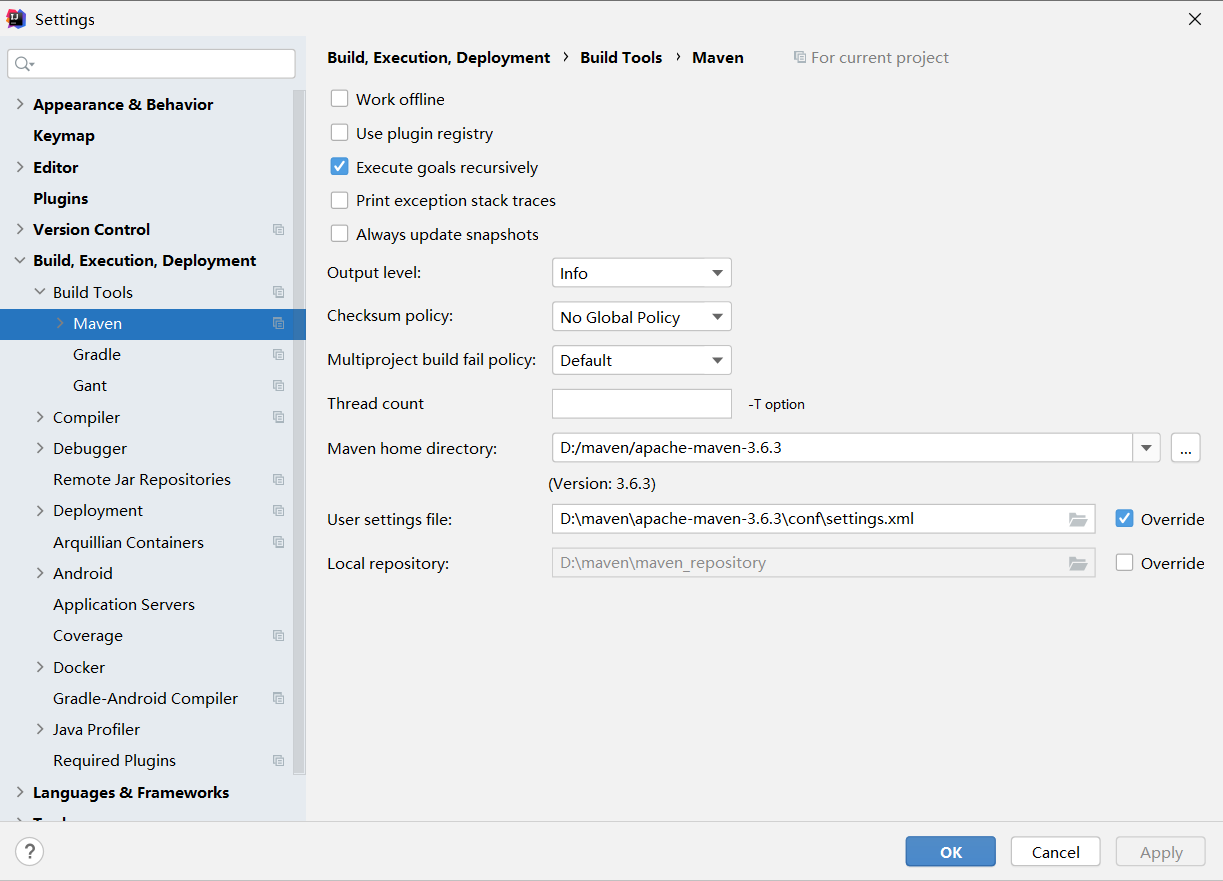Confirm settings with OK button
This screenshot has width=1223, height=881.
click(x=951, y=852)
